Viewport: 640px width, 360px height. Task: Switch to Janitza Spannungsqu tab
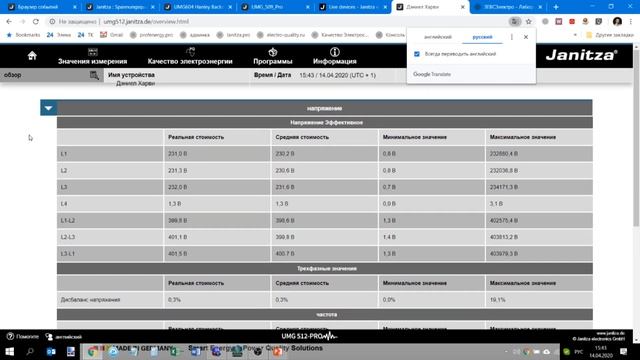click(120, 7)
